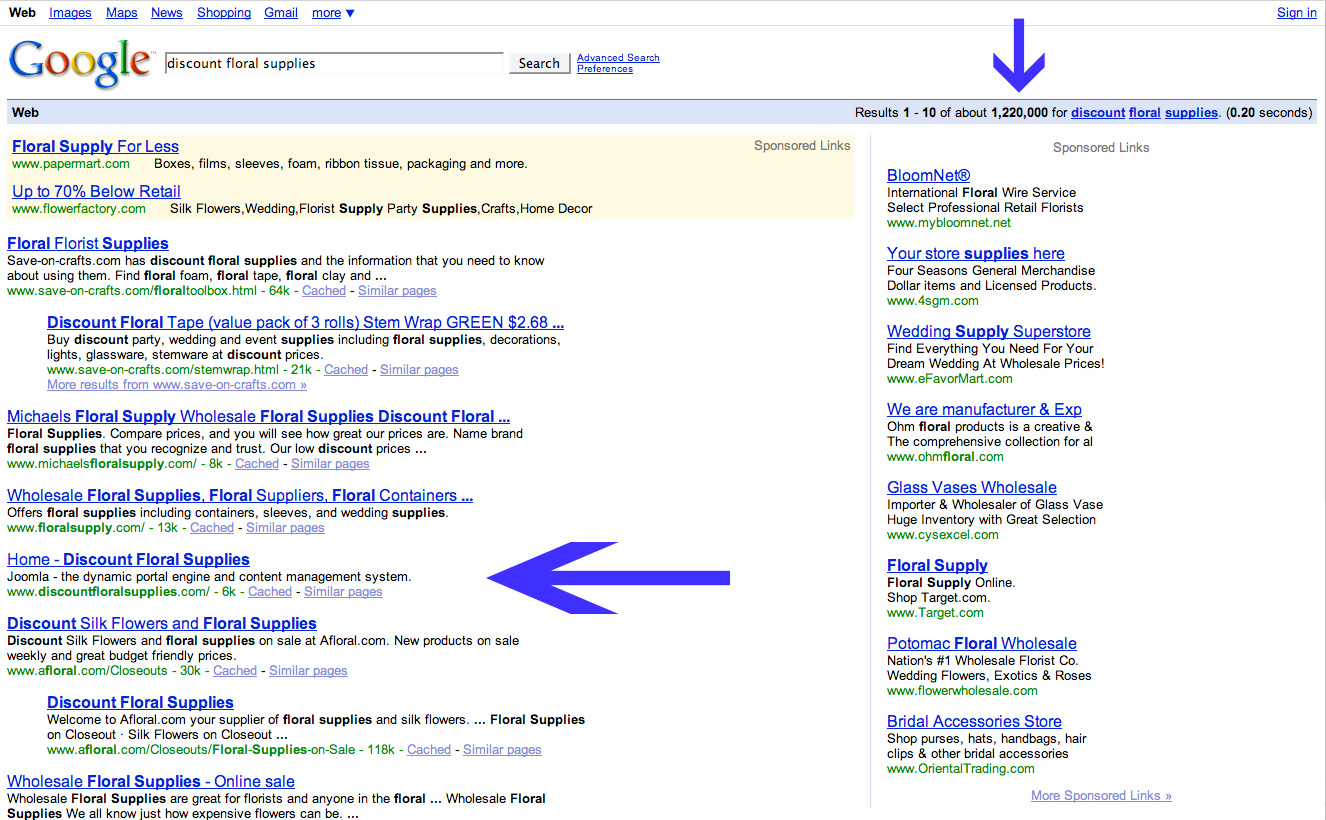
Task: Click the Google logo
Action: [x=80, y=62]
